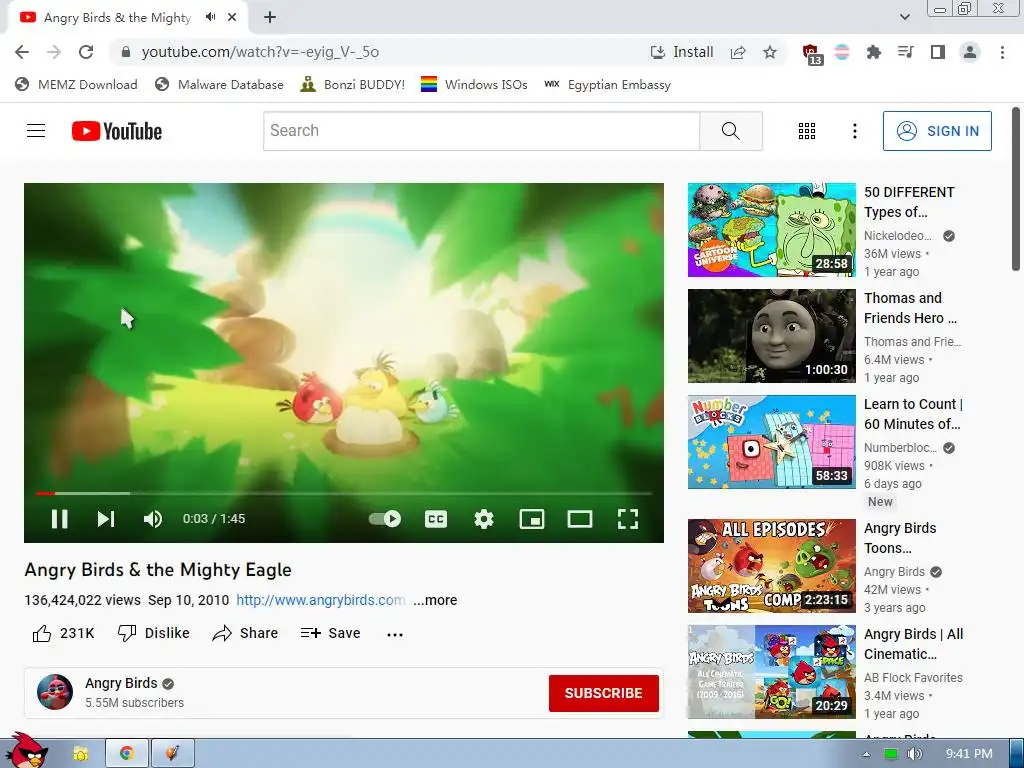1024x768 pixels.
Task: Open more actions ellipsis below video
Action: tap(395, 634)
